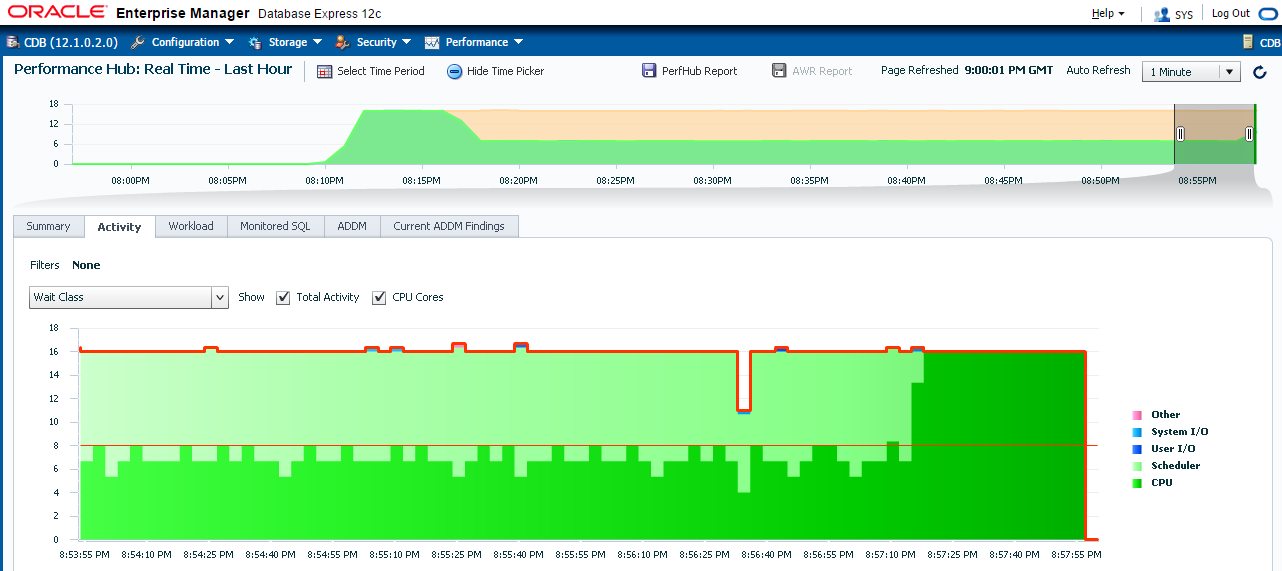
Task: Click the CDB container icon at far right
Action: 1247,42
